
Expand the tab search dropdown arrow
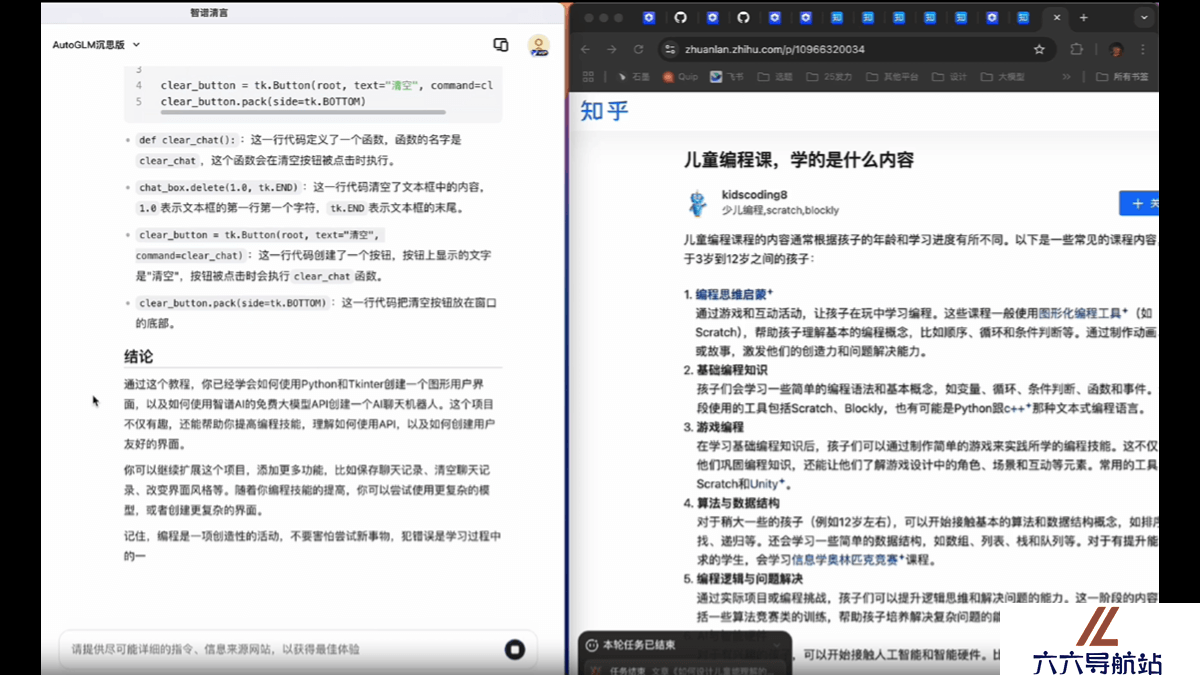[x=1145, y=18]
